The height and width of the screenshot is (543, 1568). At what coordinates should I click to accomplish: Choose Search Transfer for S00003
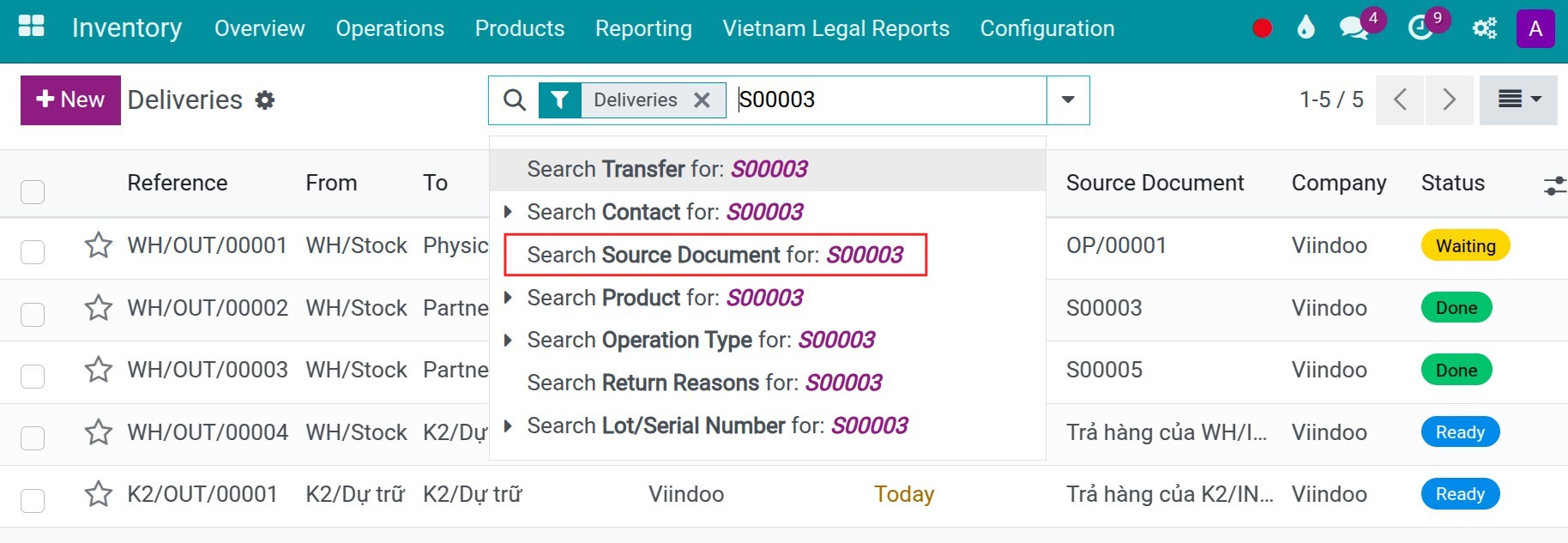pyautogui.click(x=768, y=169)
